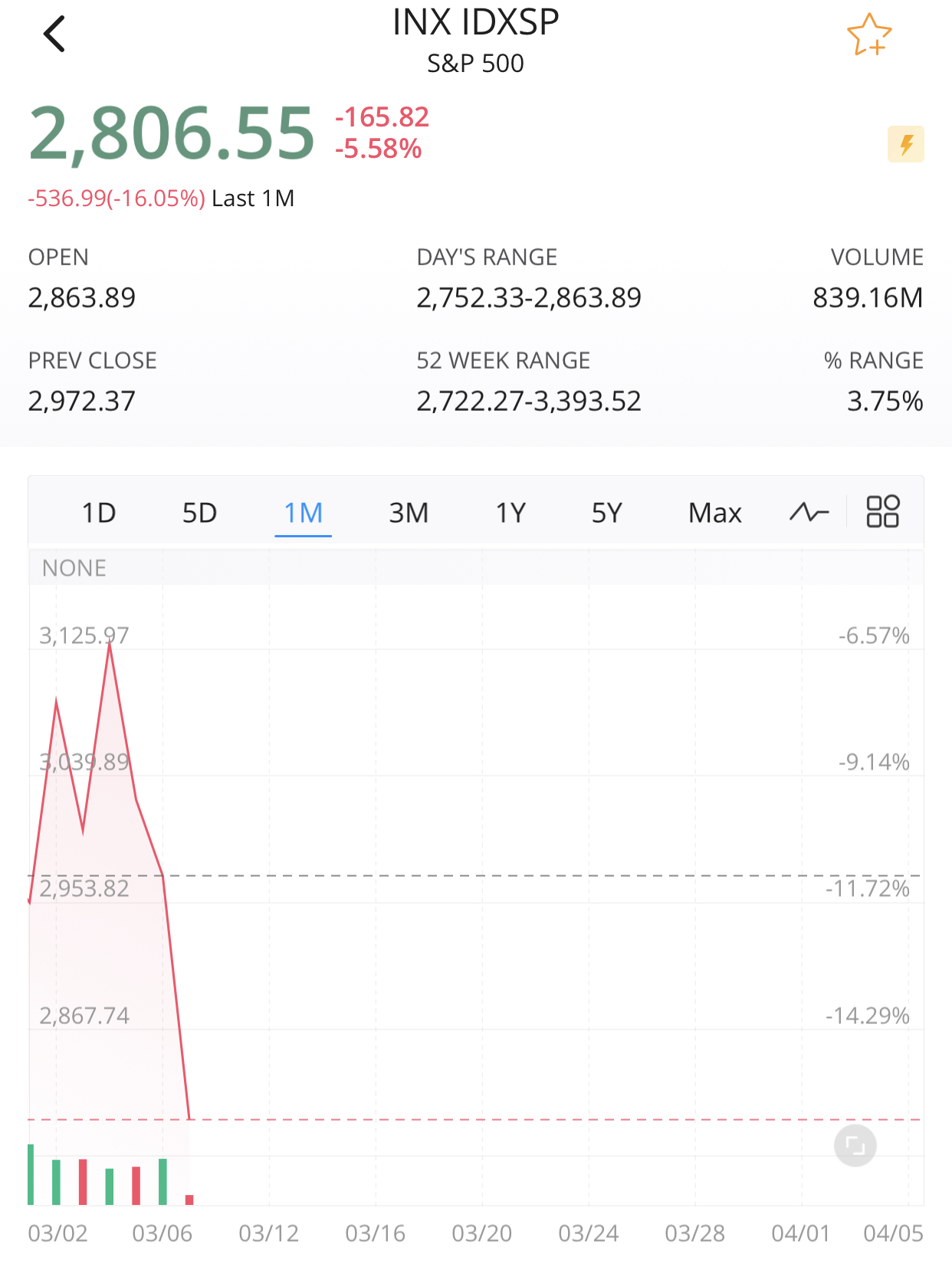Tap the yellow lightning bolt icon

point(906,144)
